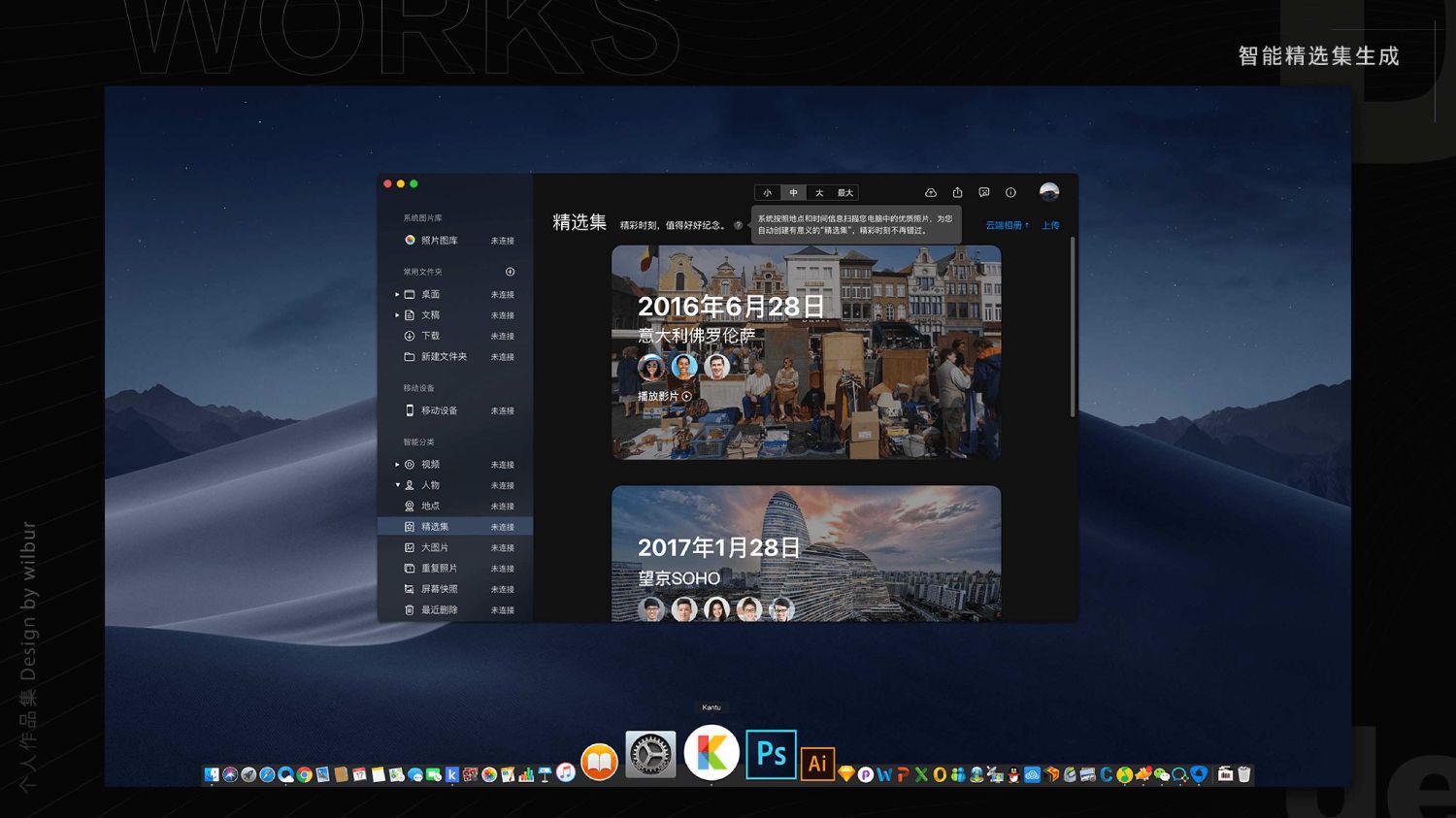The width and height of the screenshot is (1456, 818).
Task: Open Photoshop from the dock
Action: pos(771,754)
